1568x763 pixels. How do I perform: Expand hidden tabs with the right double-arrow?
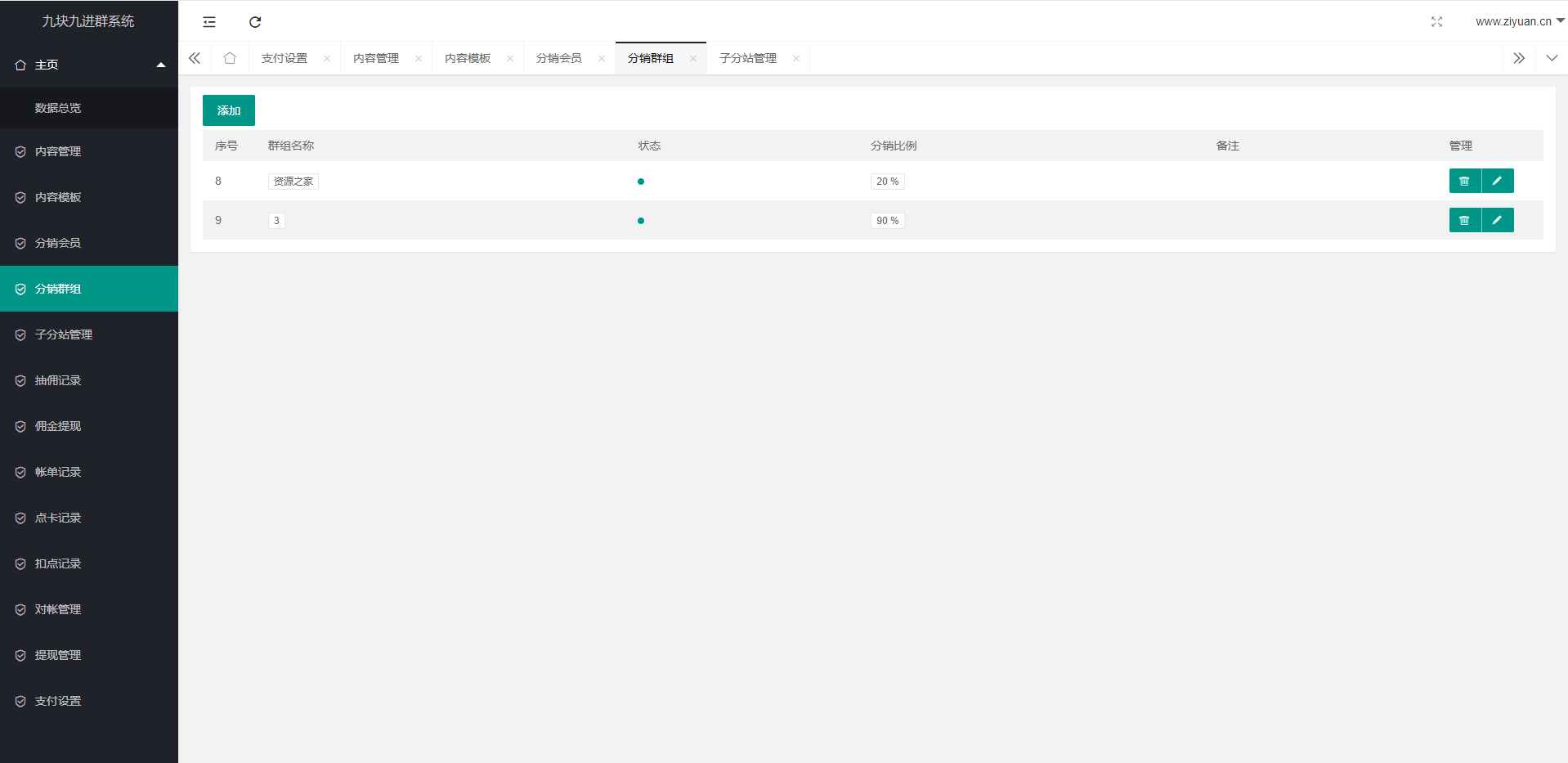pyautogui.click(x=1519, y=58)
